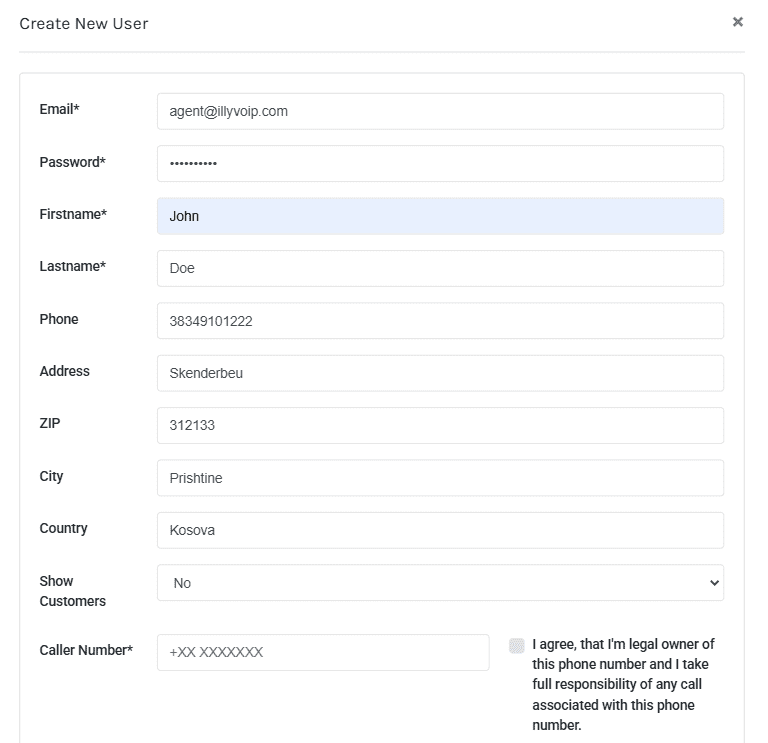Click the Password* field label
This screenshot has width=768, height=743.
click(x=72, y=162)
